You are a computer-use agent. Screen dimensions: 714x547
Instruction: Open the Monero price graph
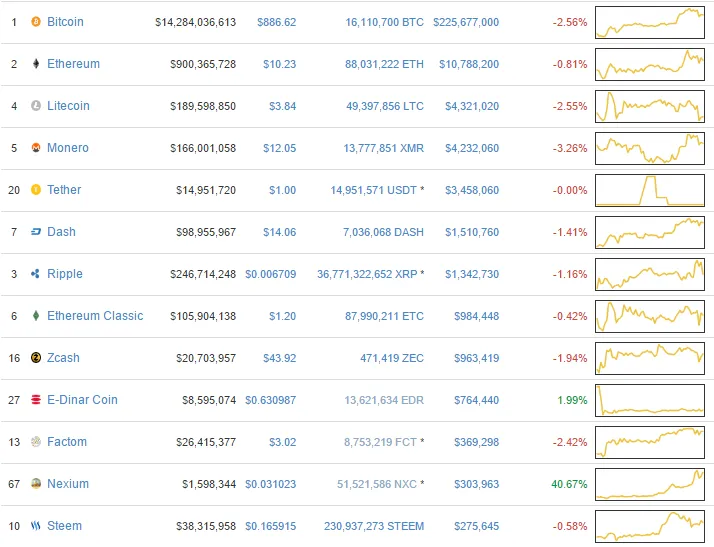click(x=650, y=148)
